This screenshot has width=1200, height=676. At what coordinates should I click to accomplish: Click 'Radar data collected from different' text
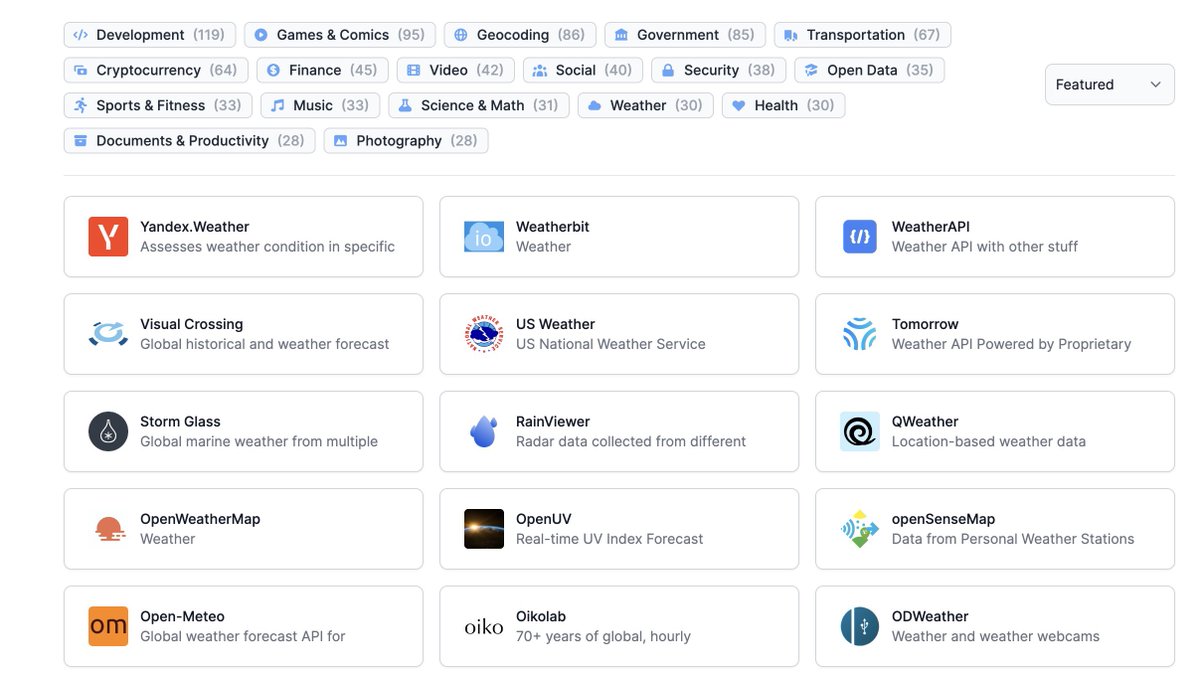point(631,441)
